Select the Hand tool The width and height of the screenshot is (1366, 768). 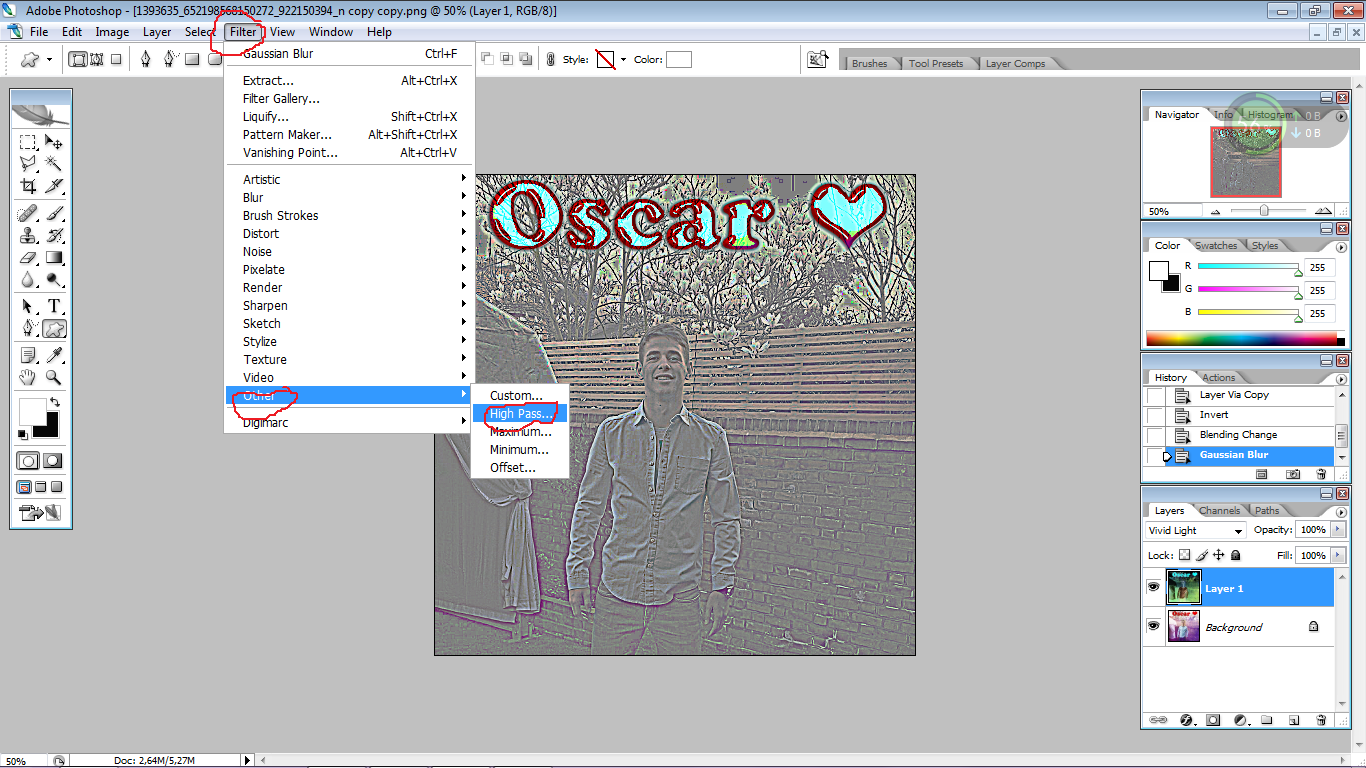click(28, 377)
